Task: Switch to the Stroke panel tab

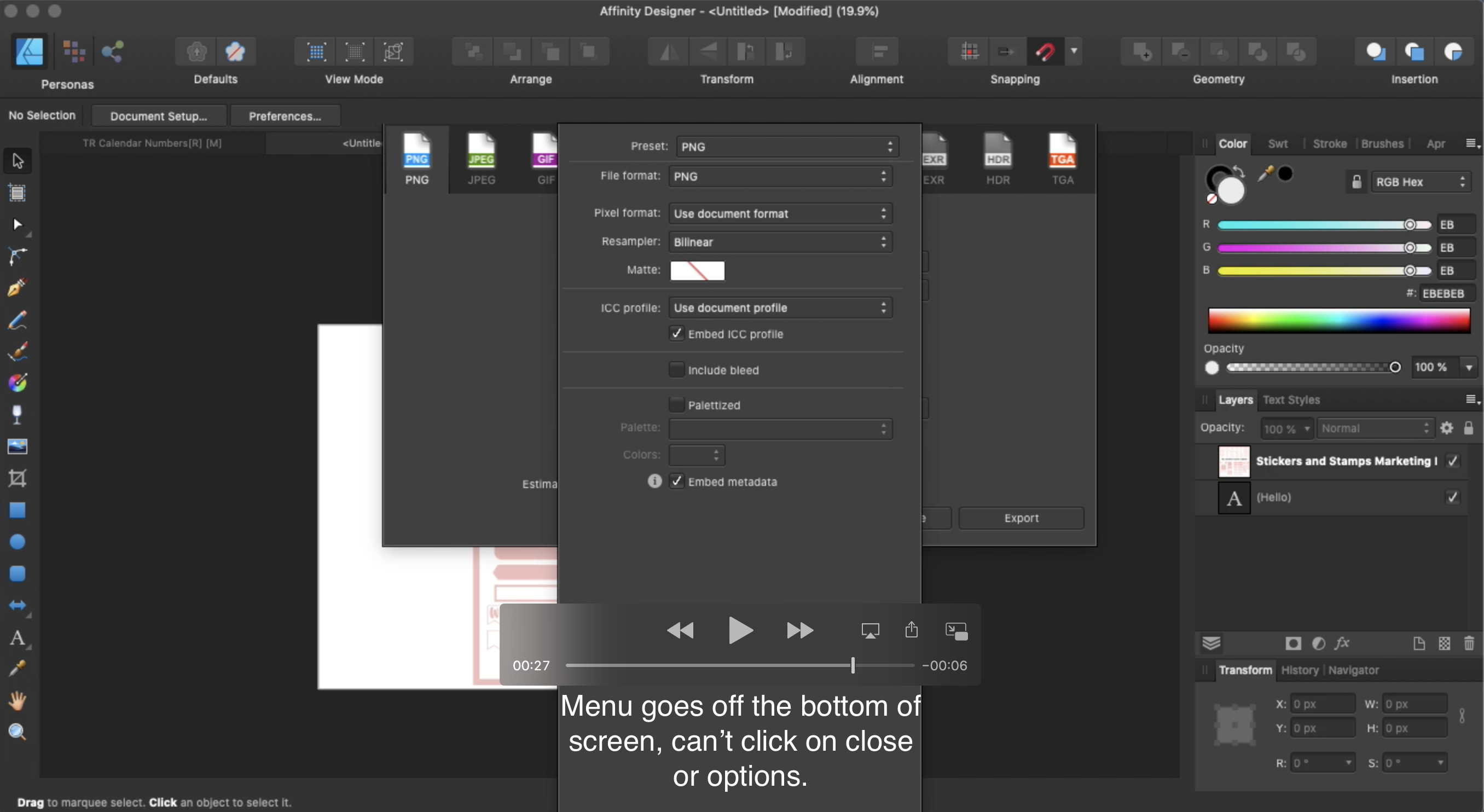Action: coord(1329,143)
